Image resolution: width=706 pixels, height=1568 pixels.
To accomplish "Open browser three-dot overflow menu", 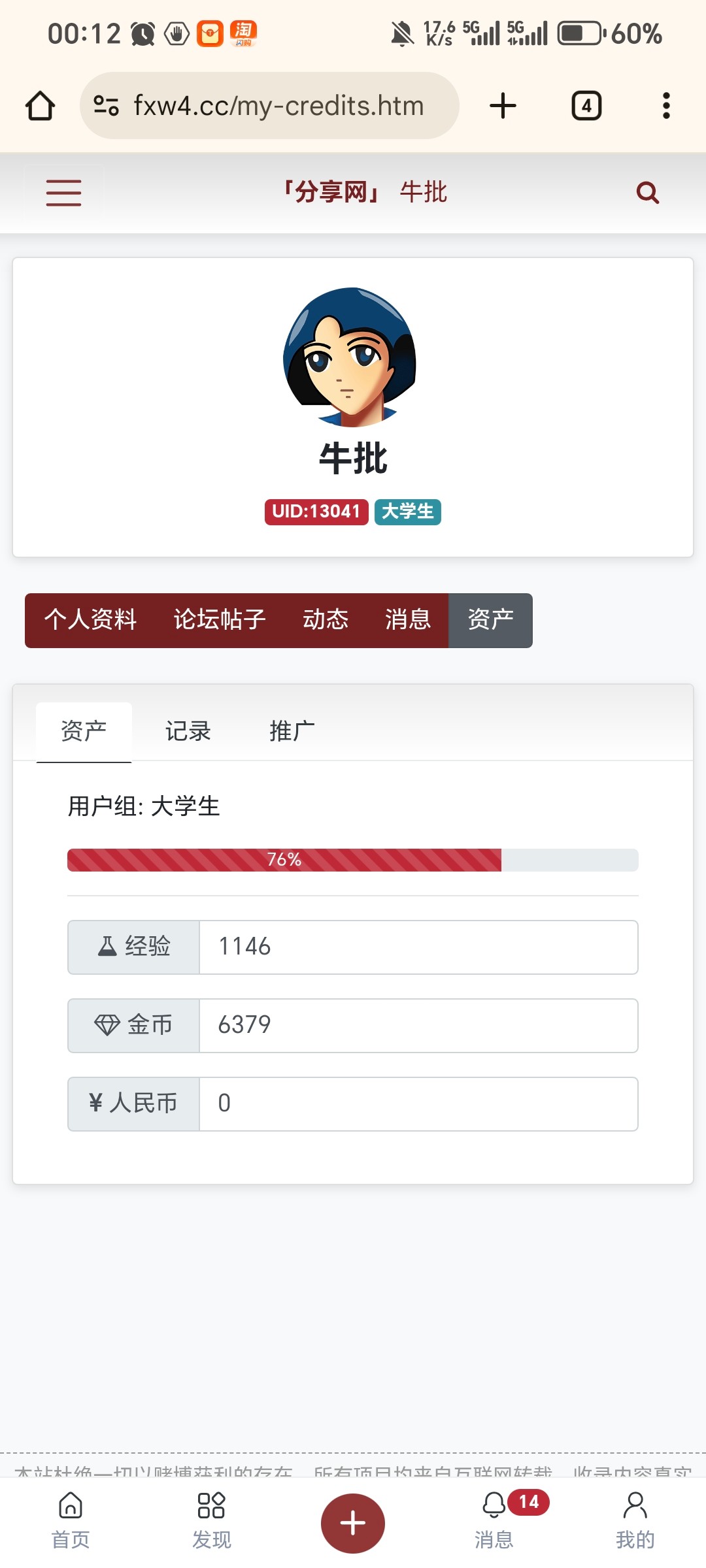I will click(666, 106).
